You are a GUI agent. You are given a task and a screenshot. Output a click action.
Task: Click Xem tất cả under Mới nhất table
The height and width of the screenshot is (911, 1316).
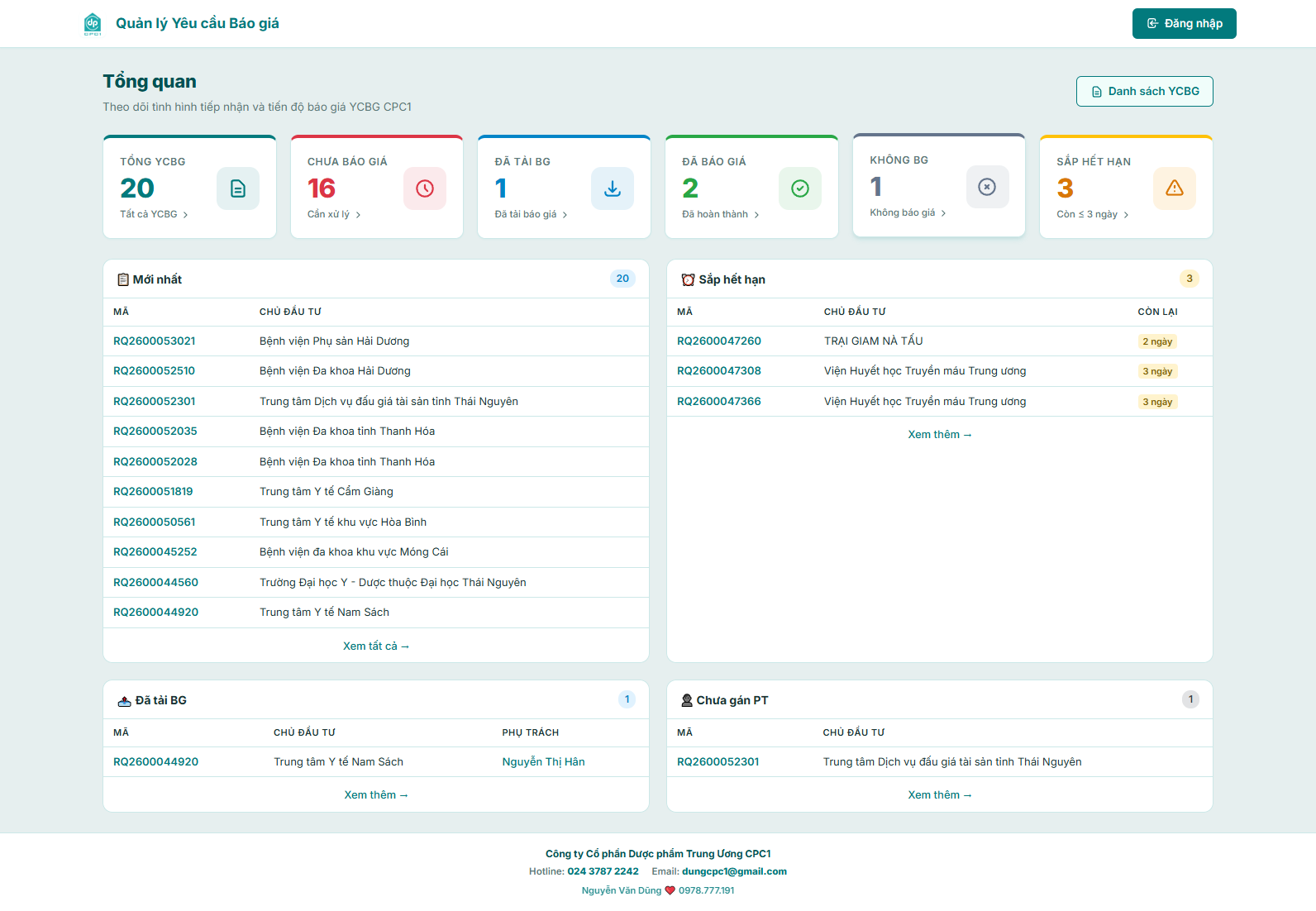(376, 646)
